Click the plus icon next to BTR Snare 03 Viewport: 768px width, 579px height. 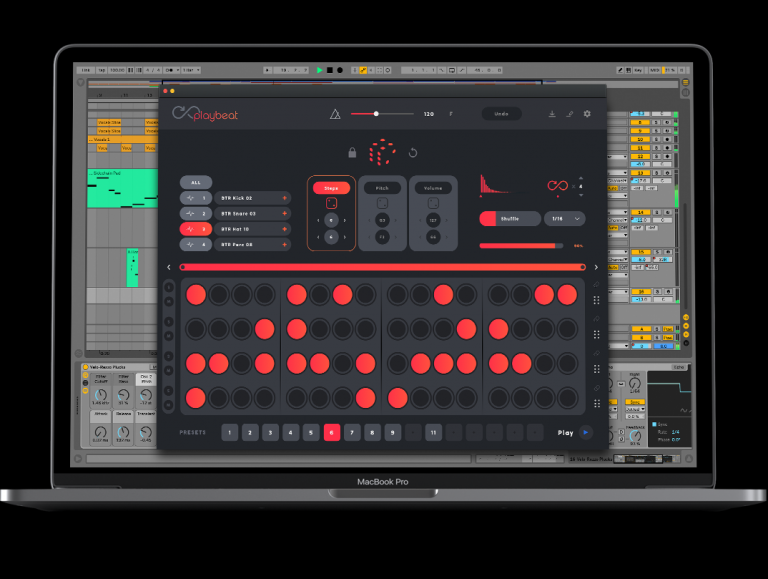[285, 214]
